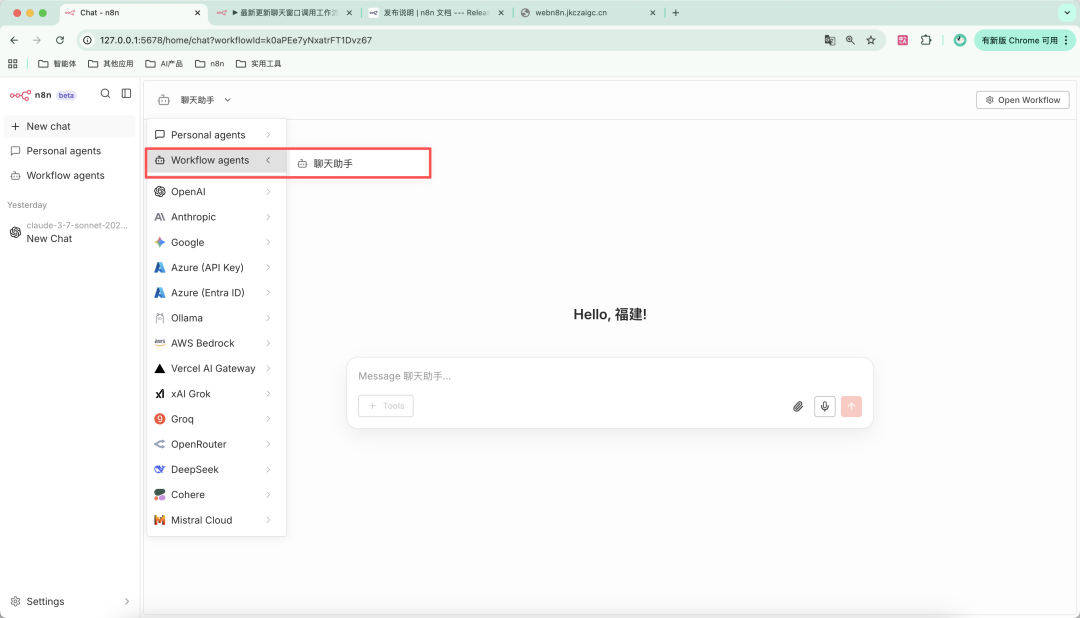Click the browser page reload icon

[60, 40]
